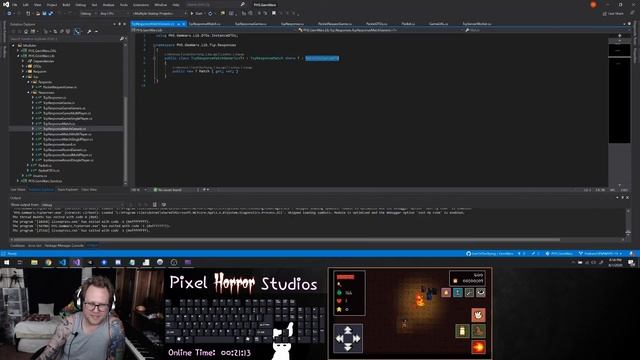
Task: Expand the DTOs folder
Action: [x=24, y=66]
